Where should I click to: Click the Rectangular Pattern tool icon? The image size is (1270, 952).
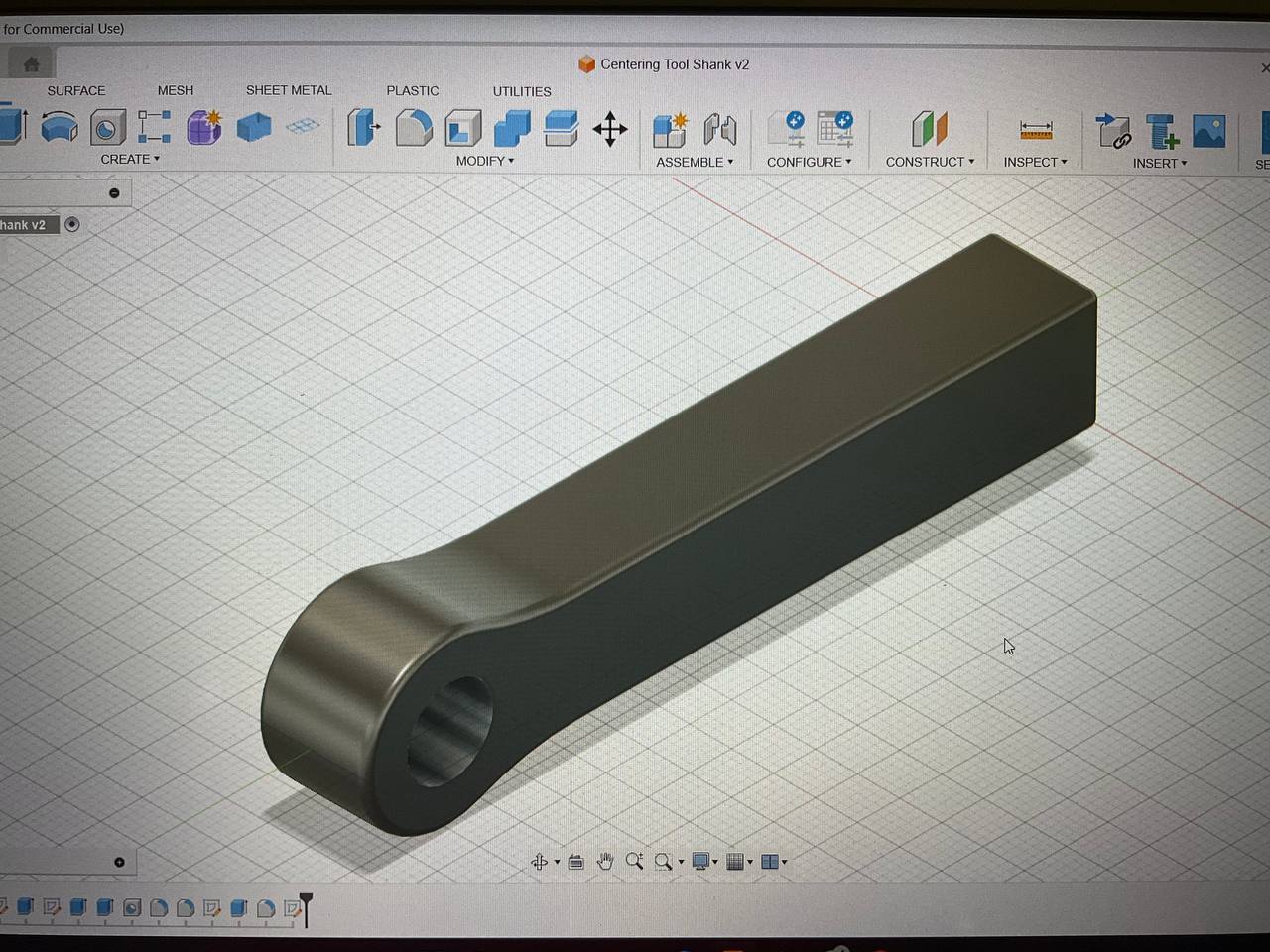point(154,127)
